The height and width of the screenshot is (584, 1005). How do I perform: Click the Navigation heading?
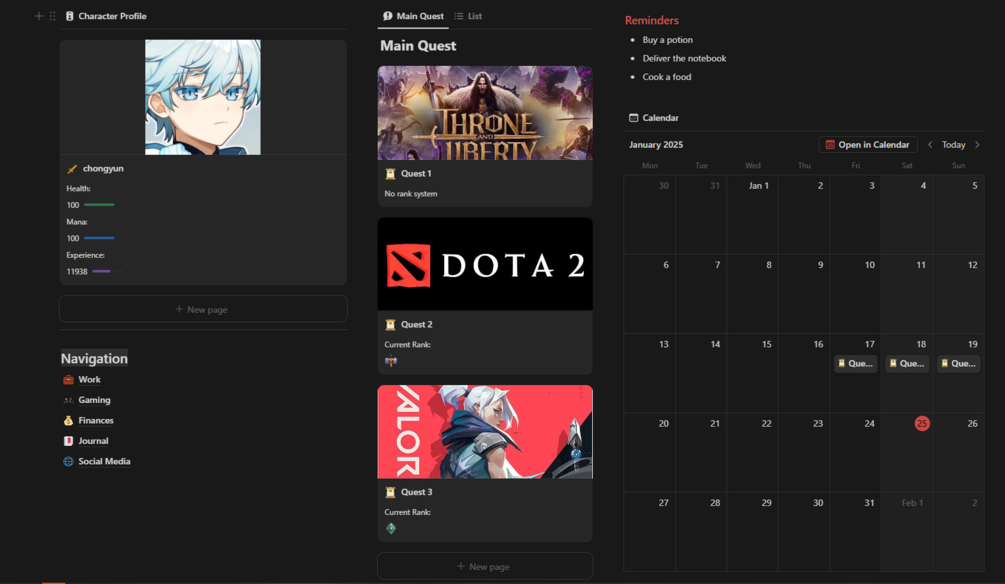[x=94, y=358]
